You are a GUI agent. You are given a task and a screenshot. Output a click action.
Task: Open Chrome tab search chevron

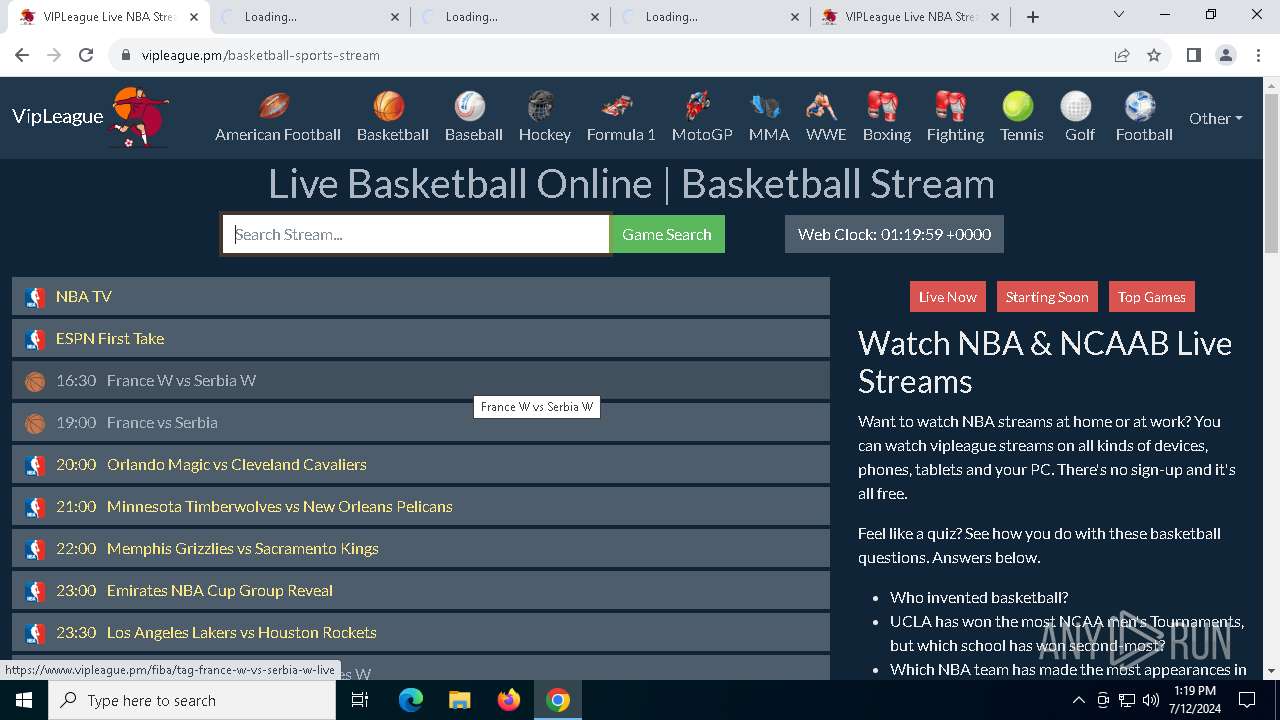pos(1119,15)
